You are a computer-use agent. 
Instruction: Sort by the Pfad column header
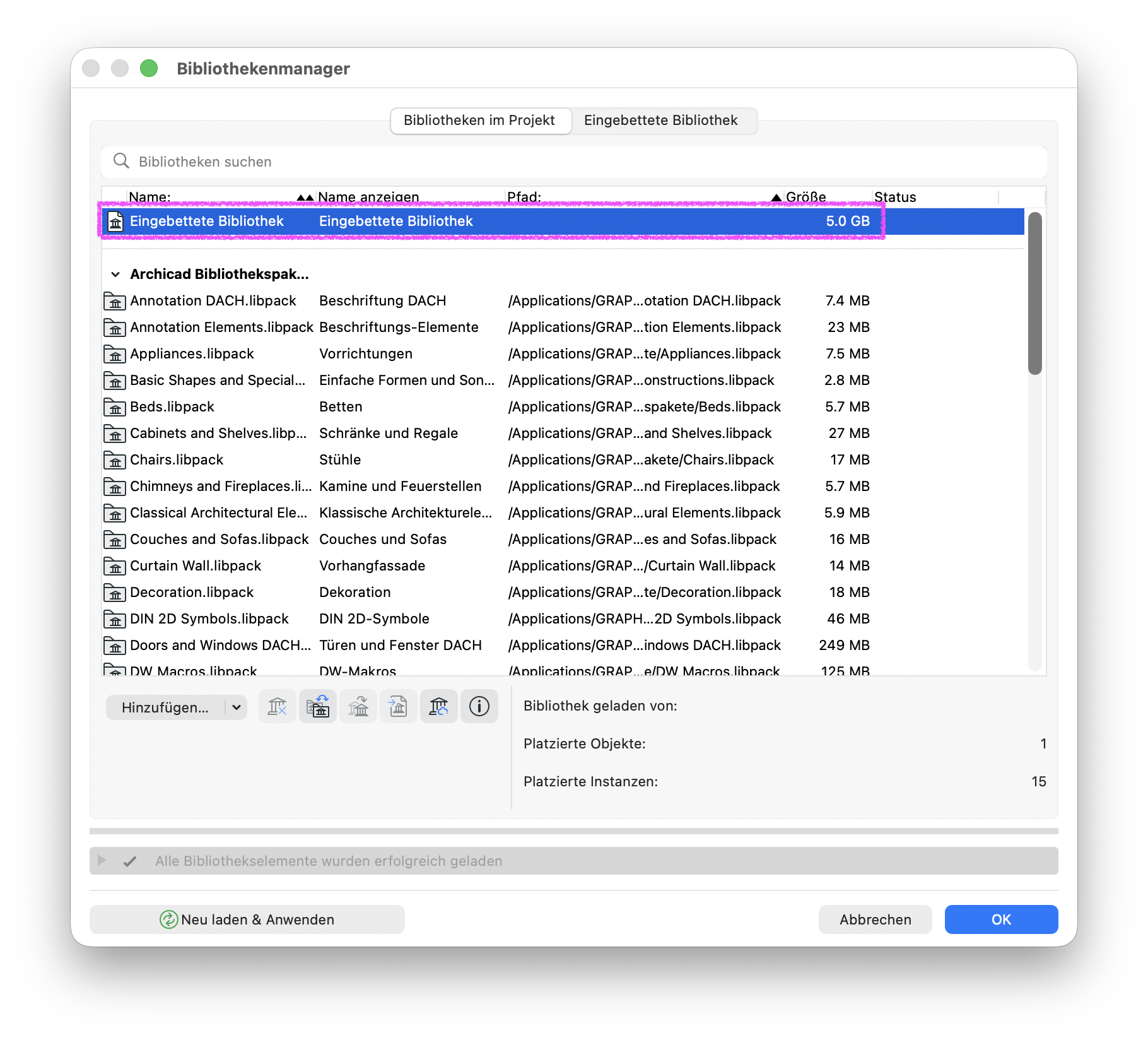tap(644, 197)
